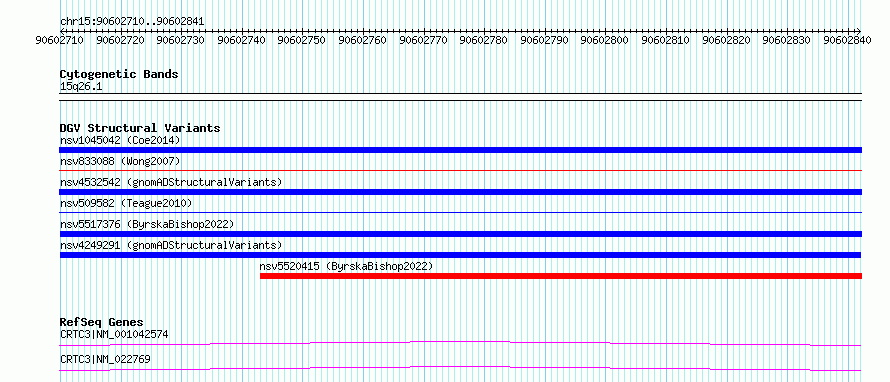This screenshot has height=382, width=890.
Task: Click the DGV Structural Variants track title
Action: [x=140, y=128]
